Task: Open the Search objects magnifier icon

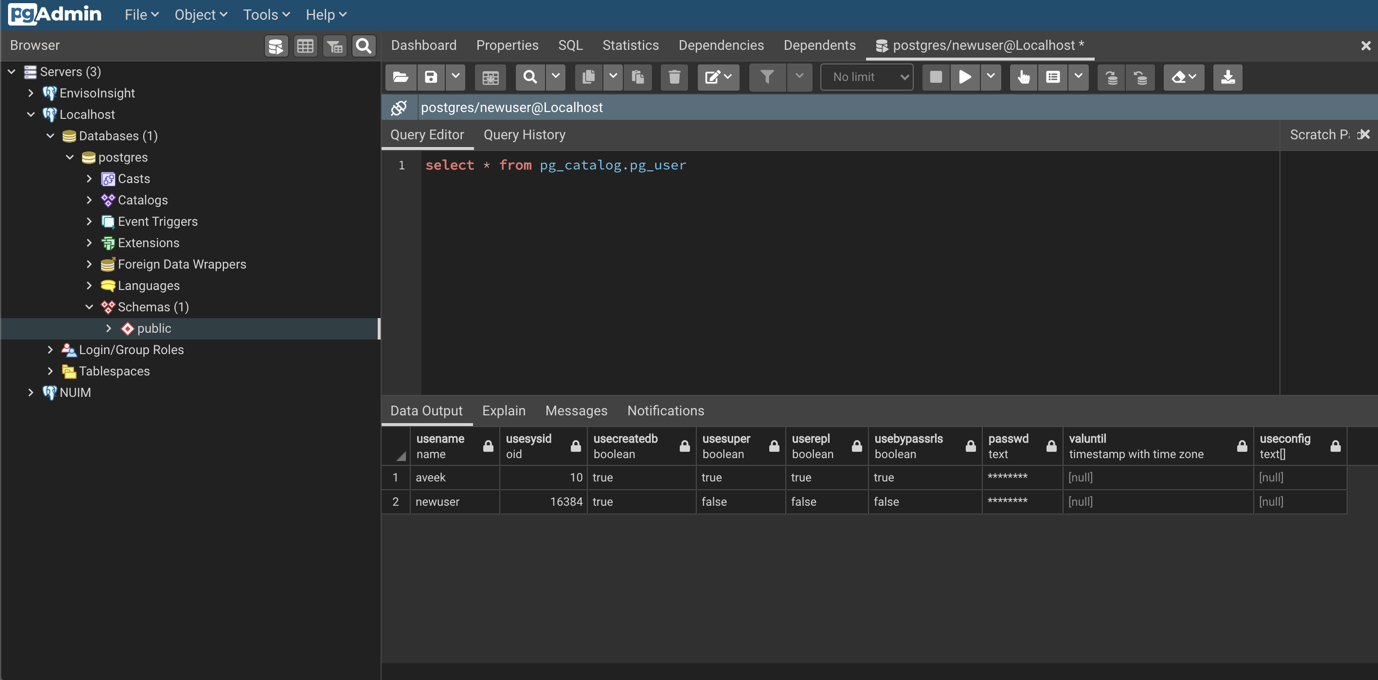Action: pos(363,45)
